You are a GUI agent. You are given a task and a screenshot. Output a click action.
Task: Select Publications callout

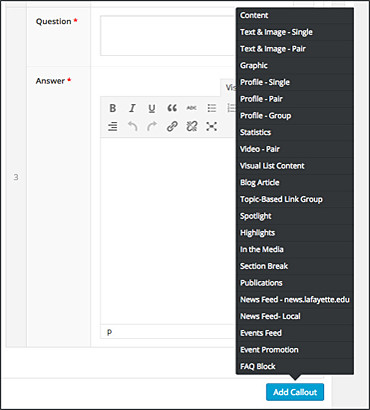click(295, 283)
